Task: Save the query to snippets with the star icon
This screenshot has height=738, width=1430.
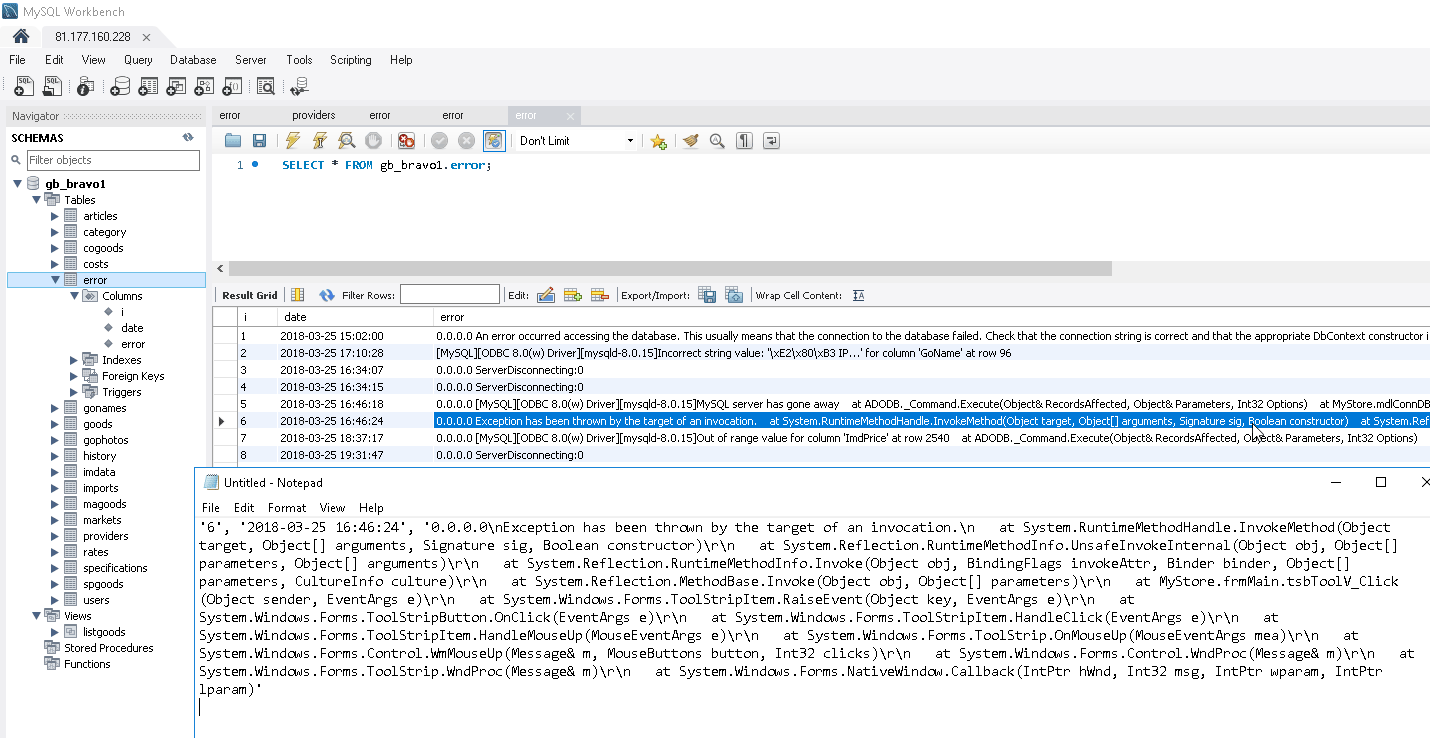Action: 658,141
